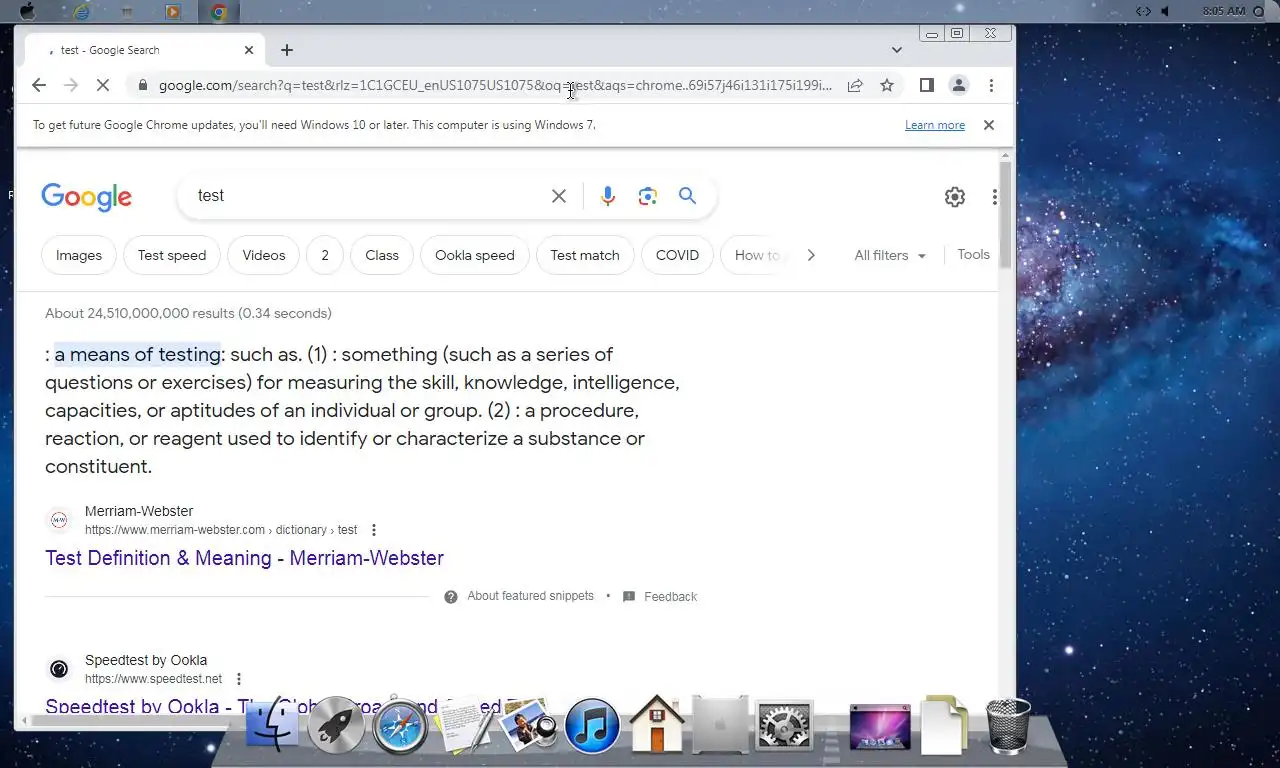Click the Merriam-Webster site favicon
This screenshot has height=768, width=1280.
pos(59,520)
